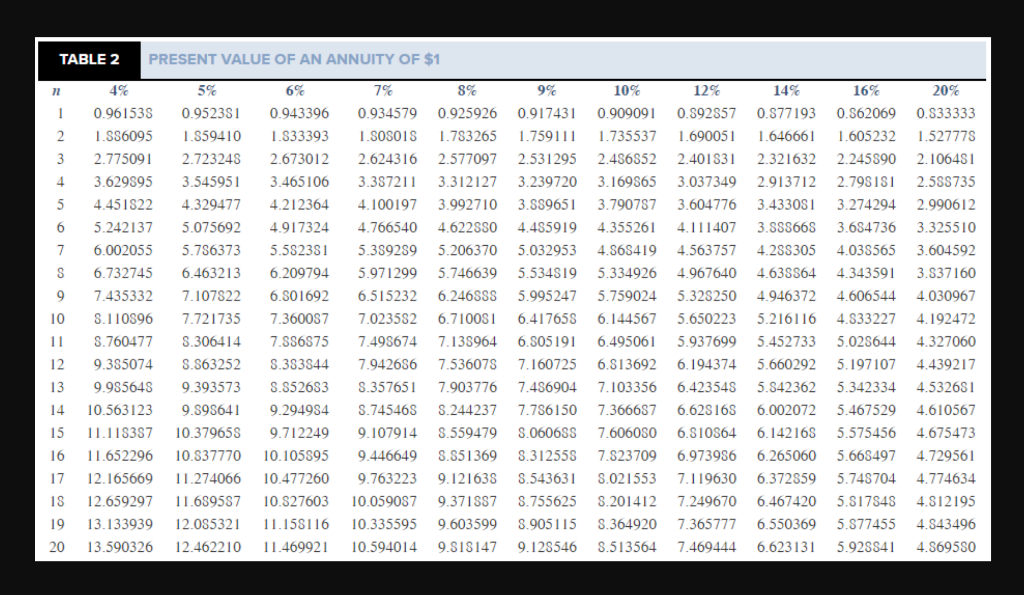Image resolution: width=1024 pixels, height=595 pixels.
Task: Select value 0.961538
Action: (123, 114)
